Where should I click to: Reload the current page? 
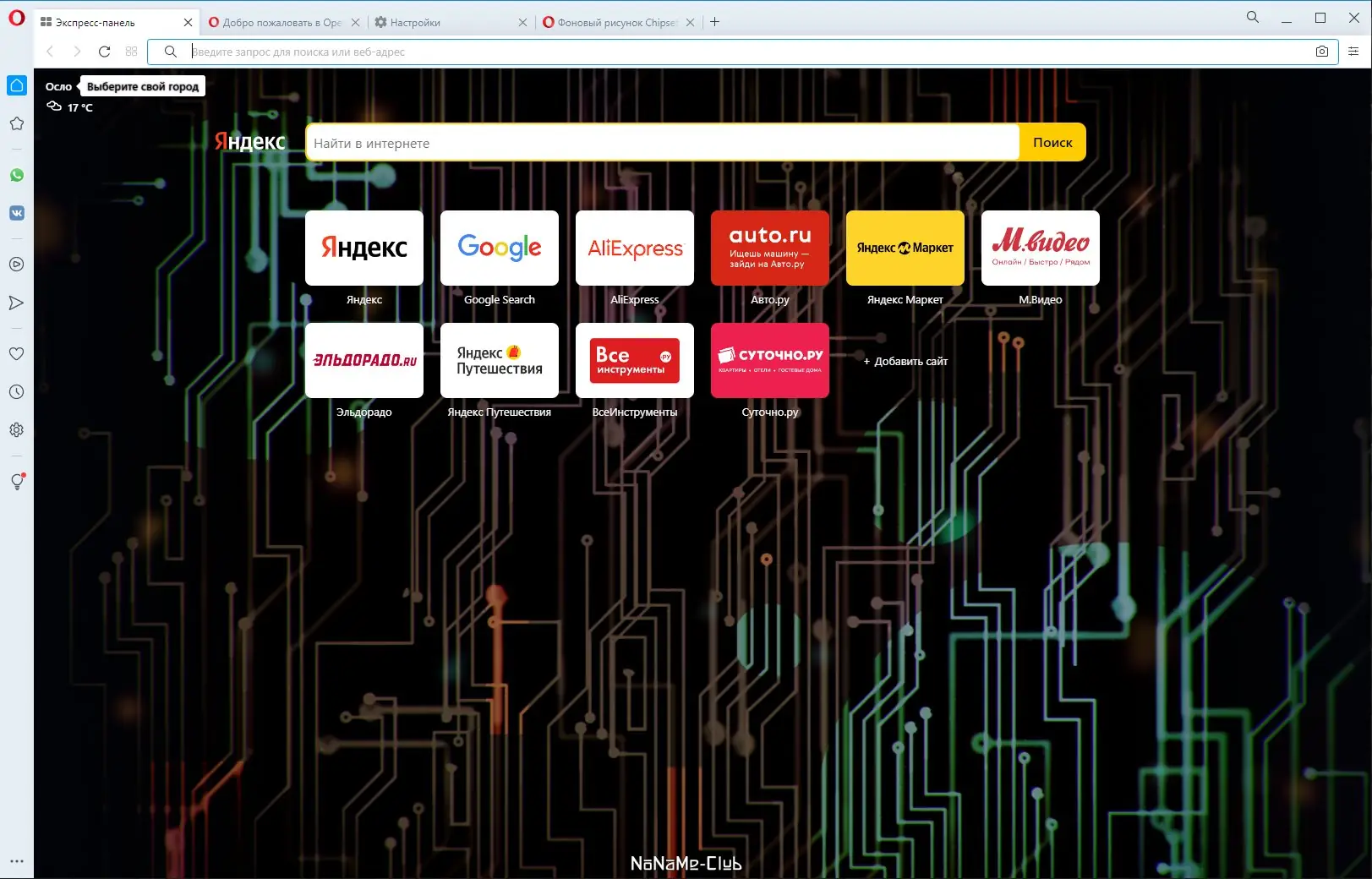click(x=104, y=52)
